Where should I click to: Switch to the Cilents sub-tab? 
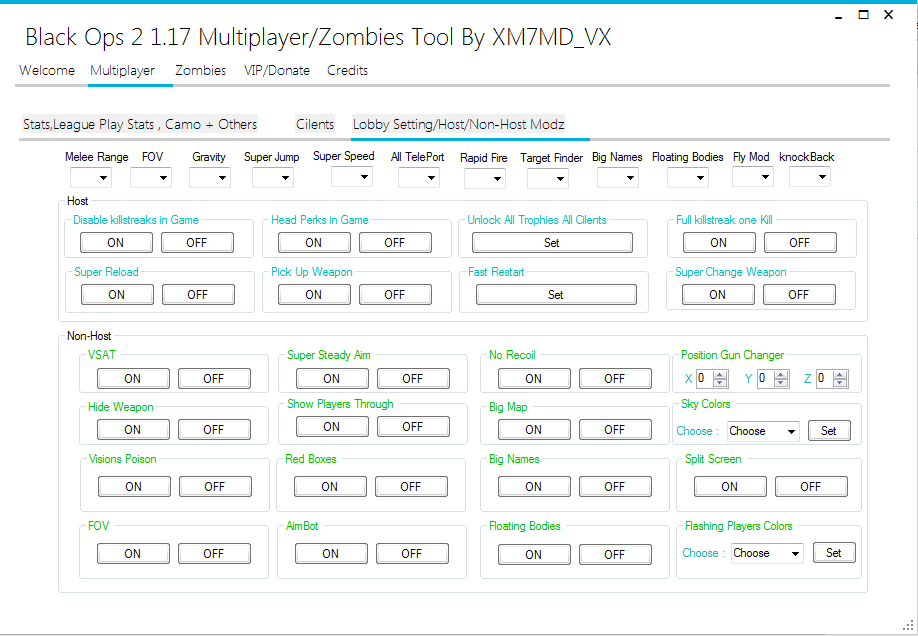tap(315, 124)
